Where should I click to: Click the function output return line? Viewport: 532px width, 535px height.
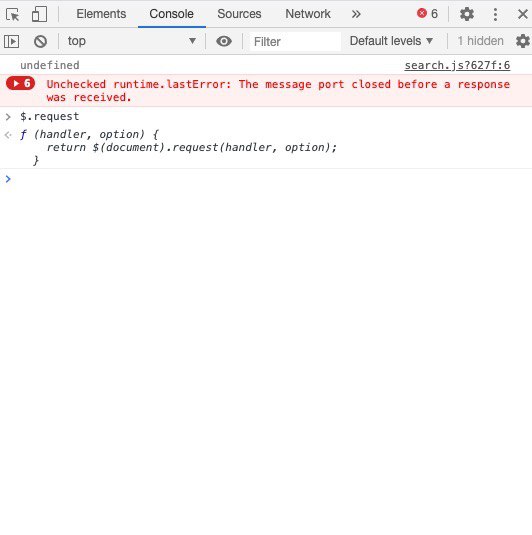tap(191, 147)
